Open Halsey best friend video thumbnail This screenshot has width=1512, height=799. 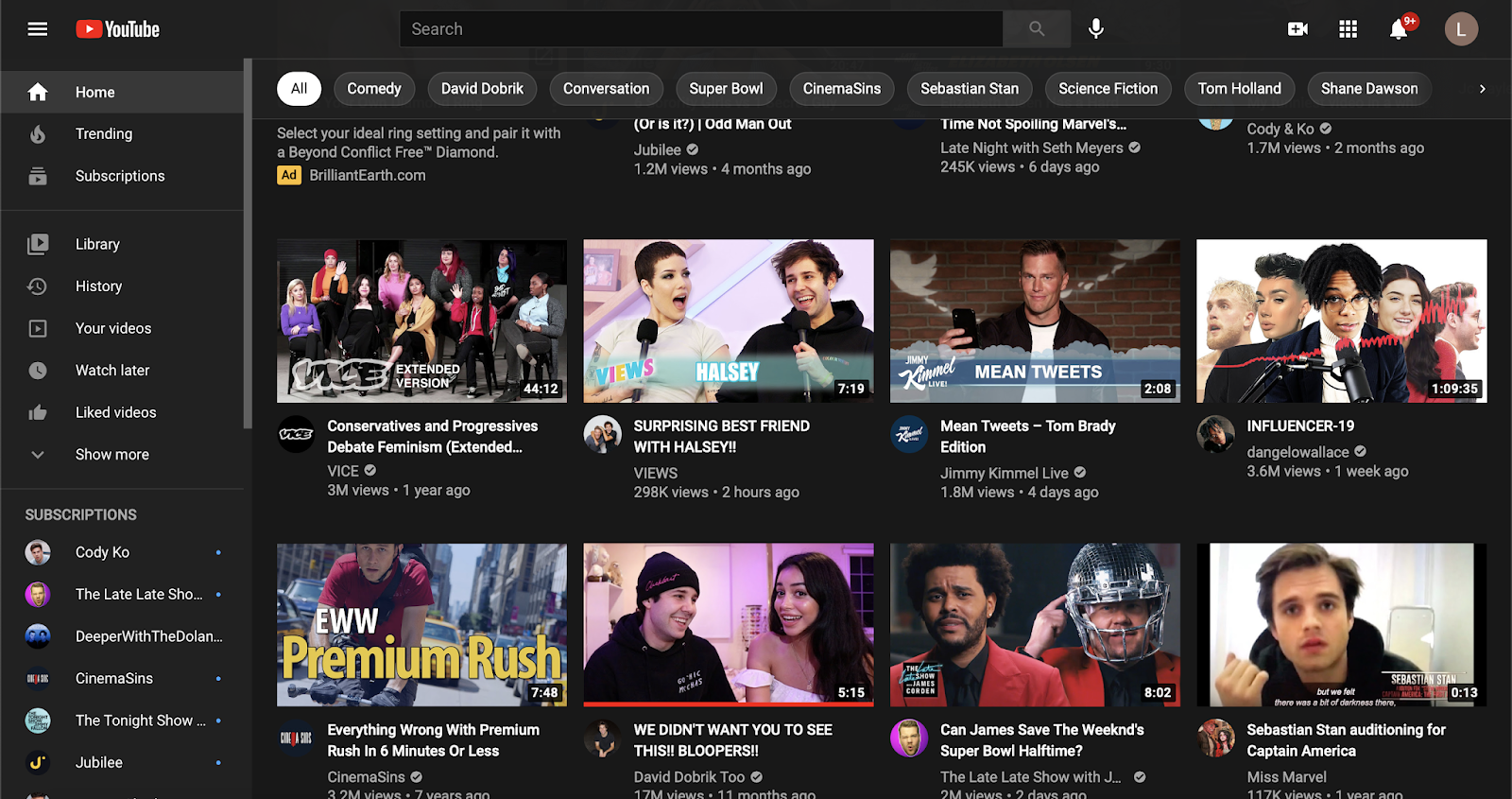tap(729, 321)
